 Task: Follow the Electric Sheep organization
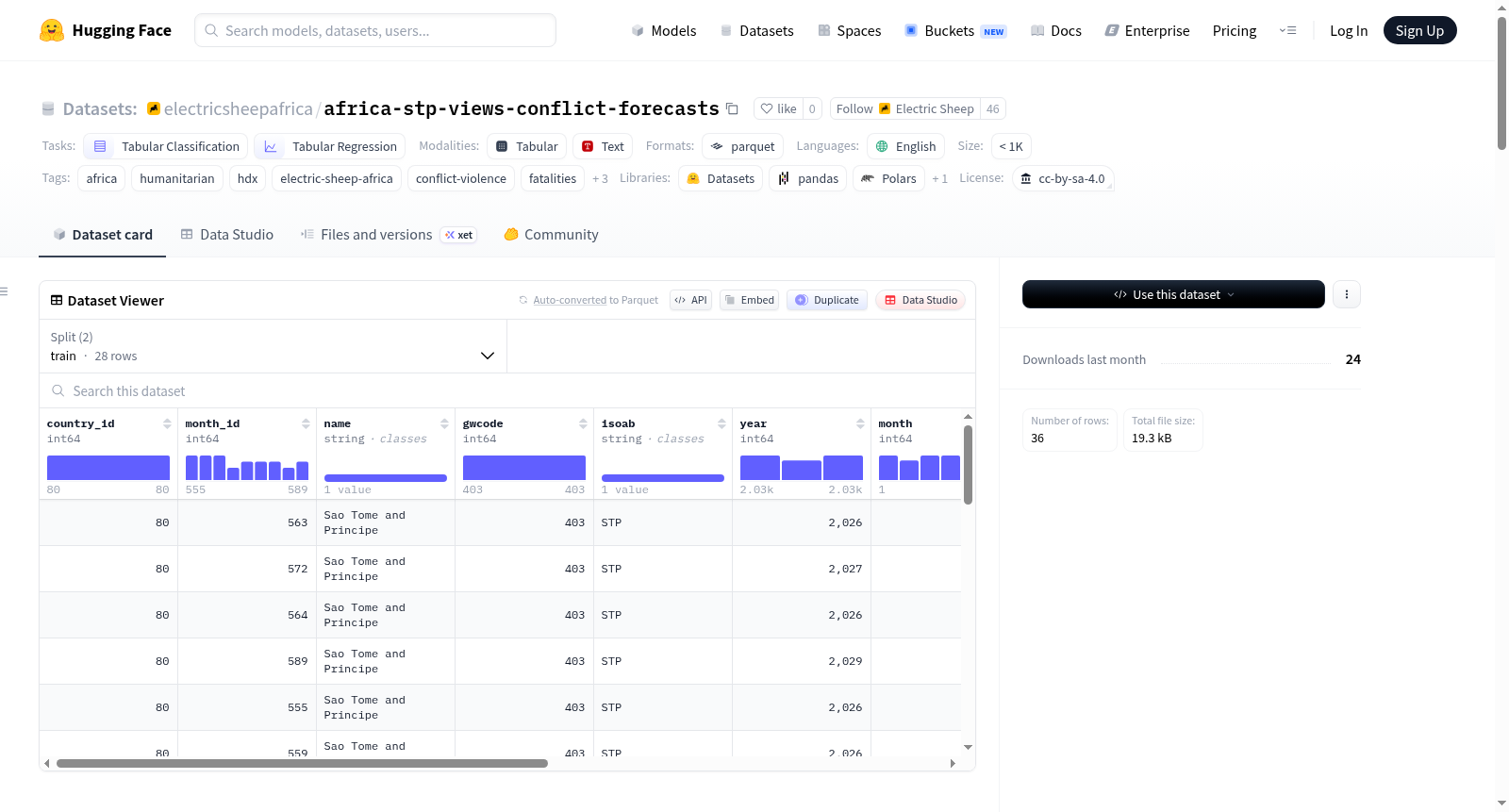point(904,108)
